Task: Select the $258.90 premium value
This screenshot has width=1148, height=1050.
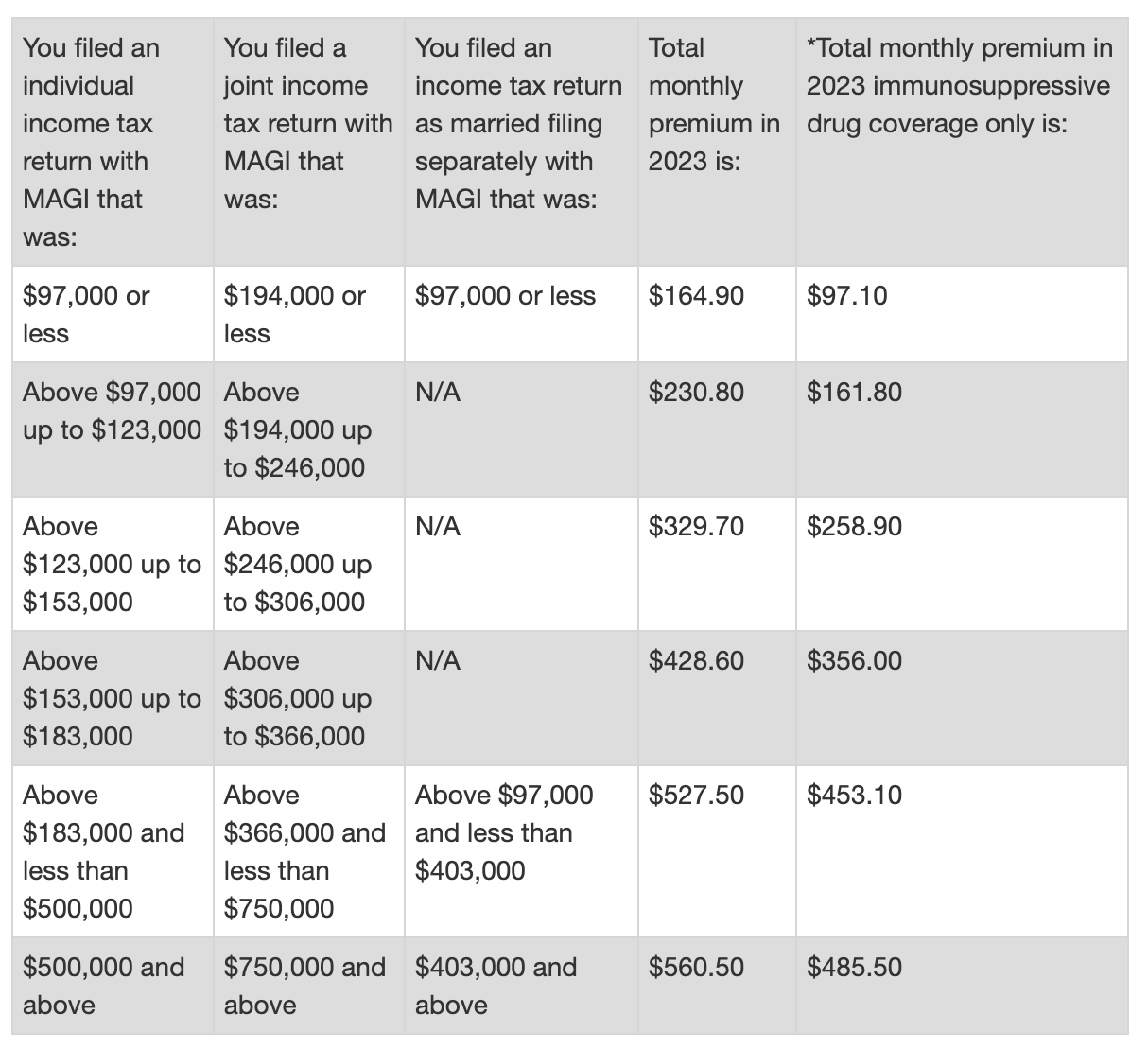Action: (x=854, y=527)
